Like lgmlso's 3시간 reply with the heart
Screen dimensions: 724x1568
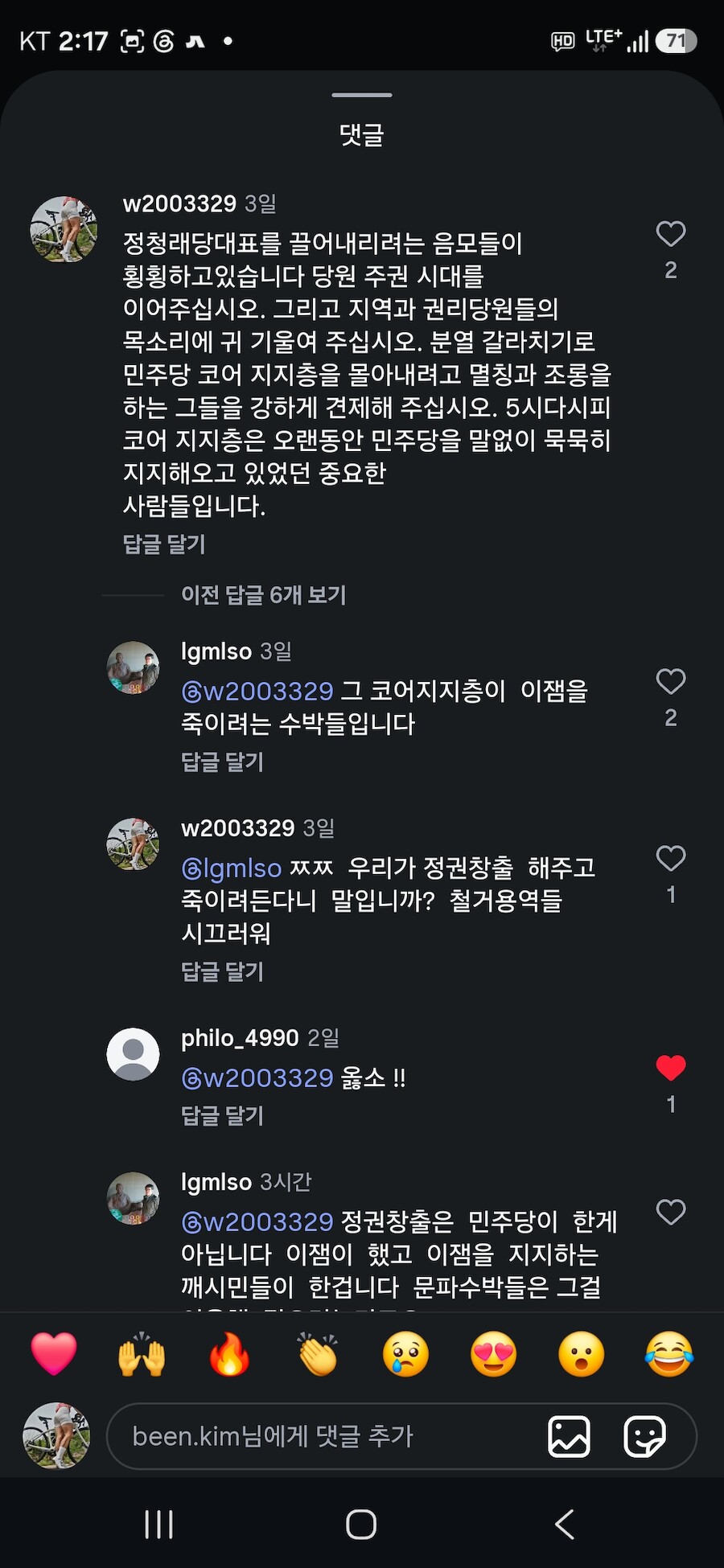coord(670,1212)
